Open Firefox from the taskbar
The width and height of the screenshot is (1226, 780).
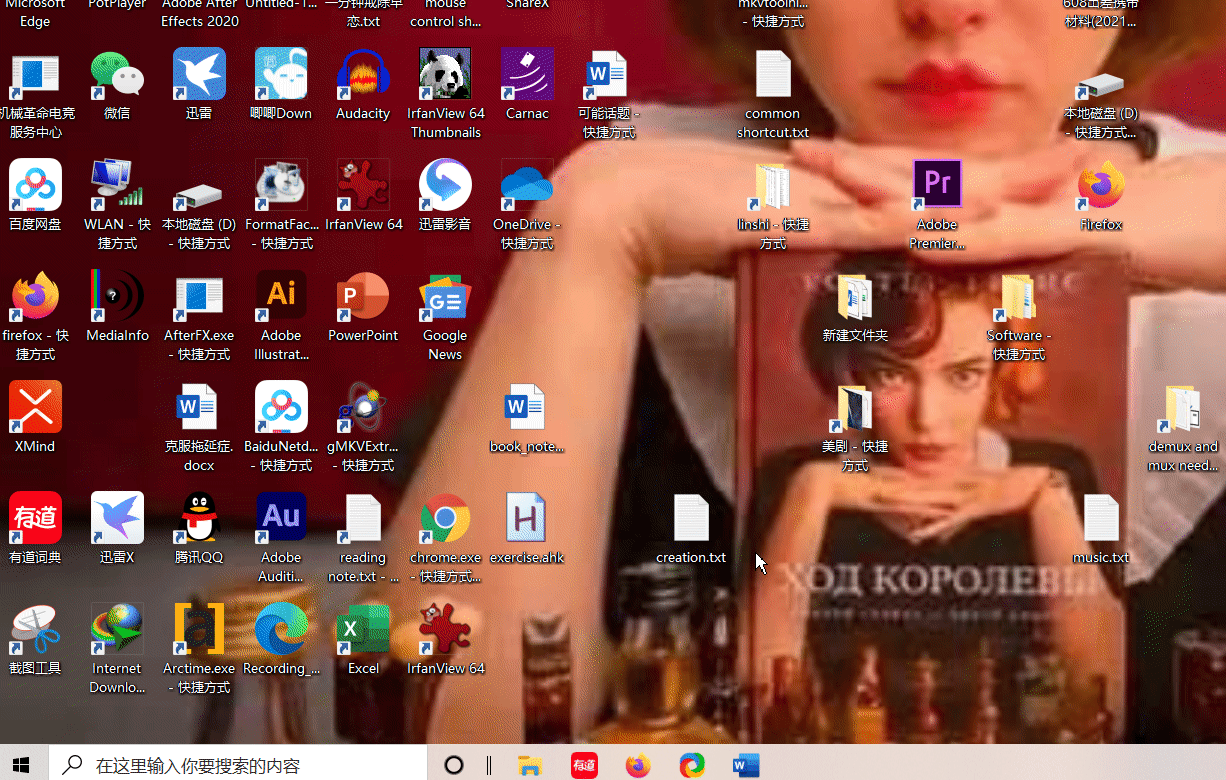click(638, 766)
